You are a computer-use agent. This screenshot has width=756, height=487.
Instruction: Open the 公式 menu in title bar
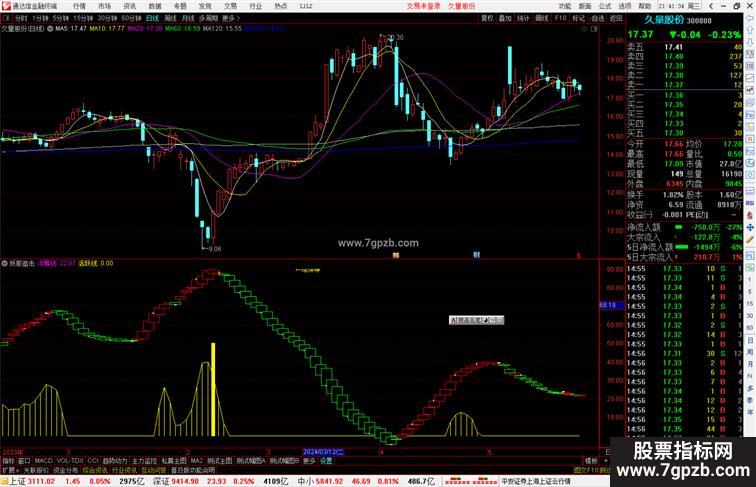pyautogui.click(x=605, y=6)
